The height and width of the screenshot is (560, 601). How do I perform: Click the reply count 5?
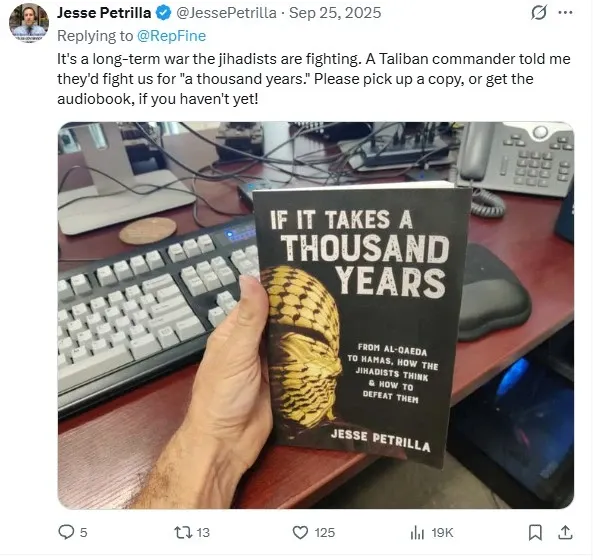[84, 533]
